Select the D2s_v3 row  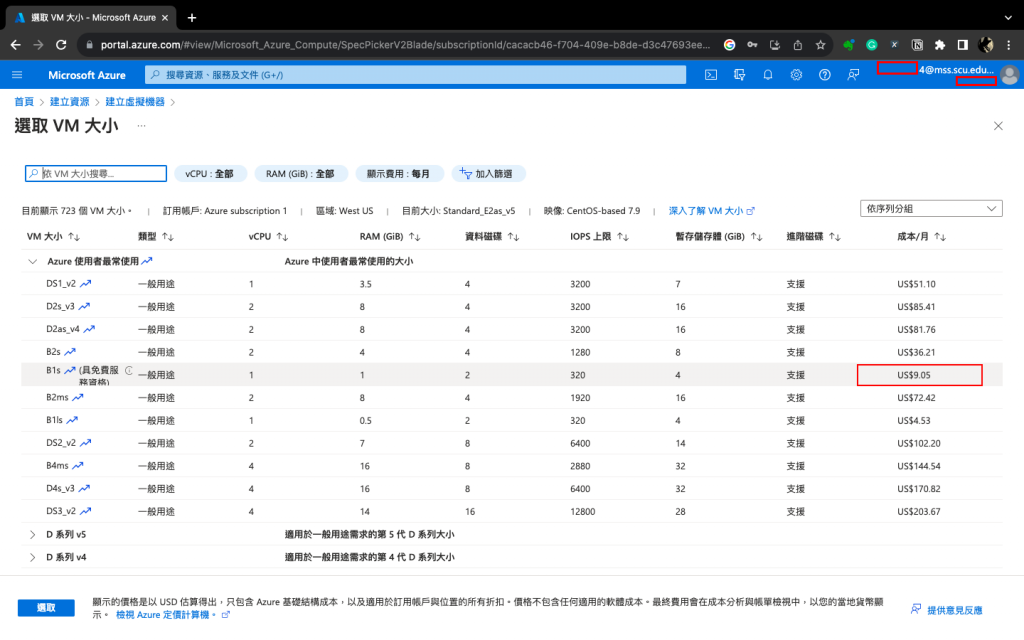point(511,307)
